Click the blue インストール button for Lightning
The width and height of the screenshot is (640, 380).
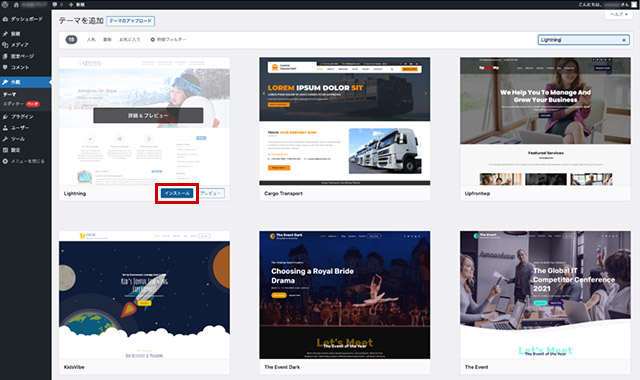pos(177,193)
